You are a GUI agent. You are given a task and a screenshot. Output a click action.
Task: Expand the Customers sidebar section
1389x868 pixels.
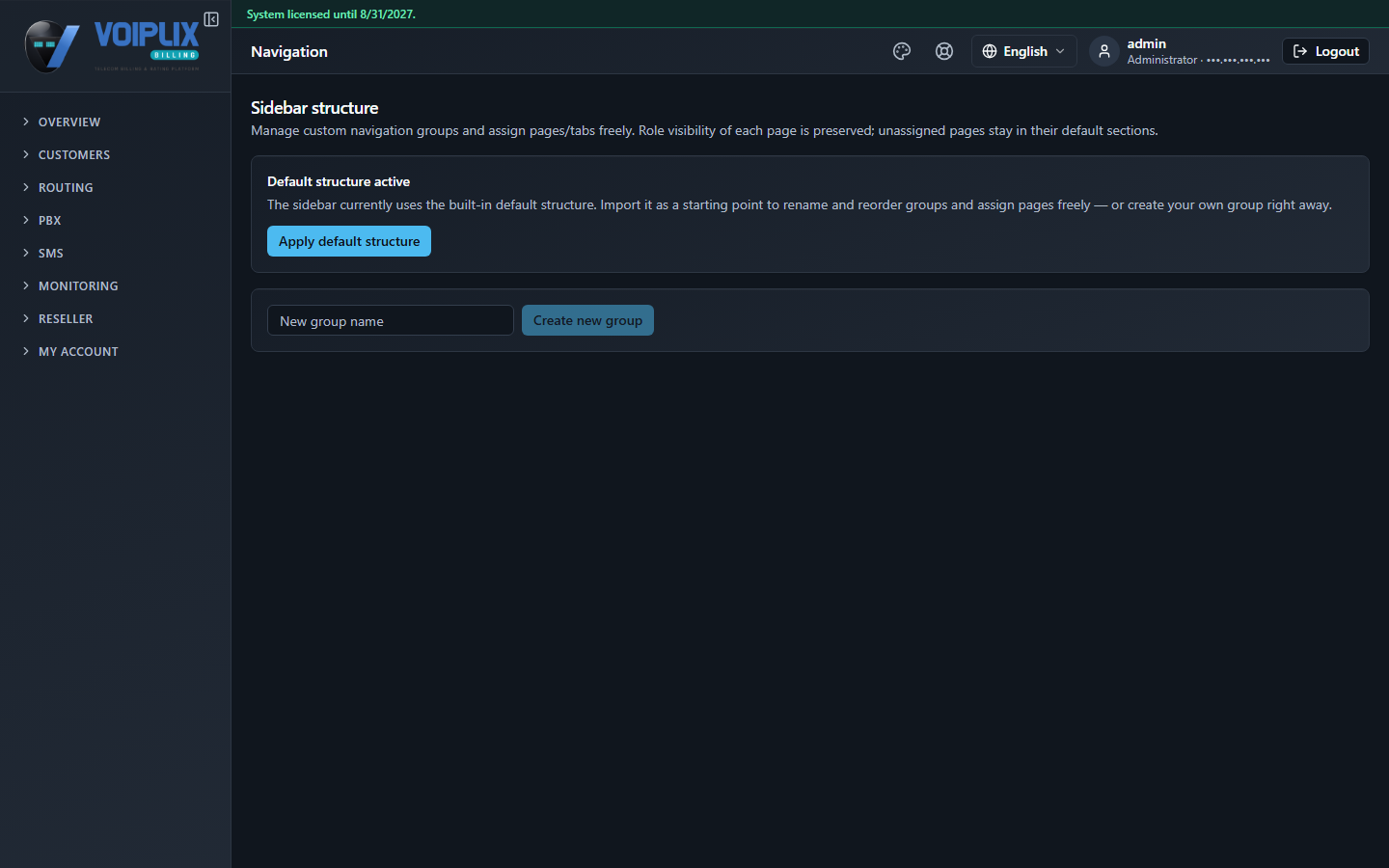pyautogui.click(x=116, y=154)
